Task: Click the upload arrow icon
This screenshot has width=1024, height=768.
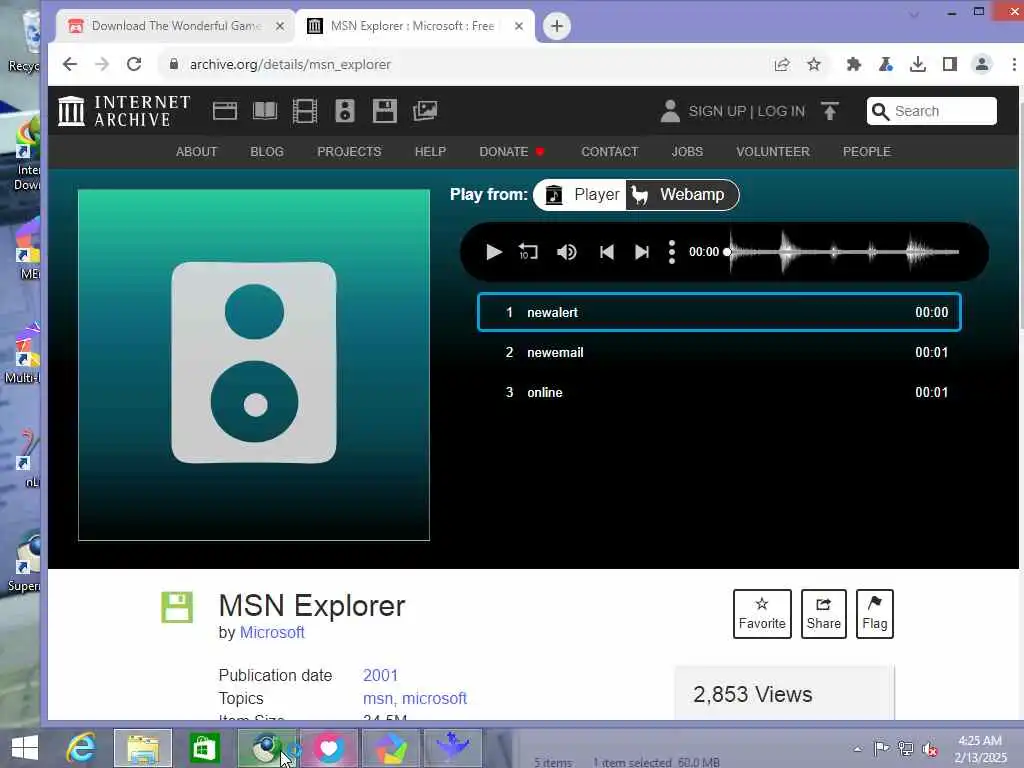Action: (829, 111)
